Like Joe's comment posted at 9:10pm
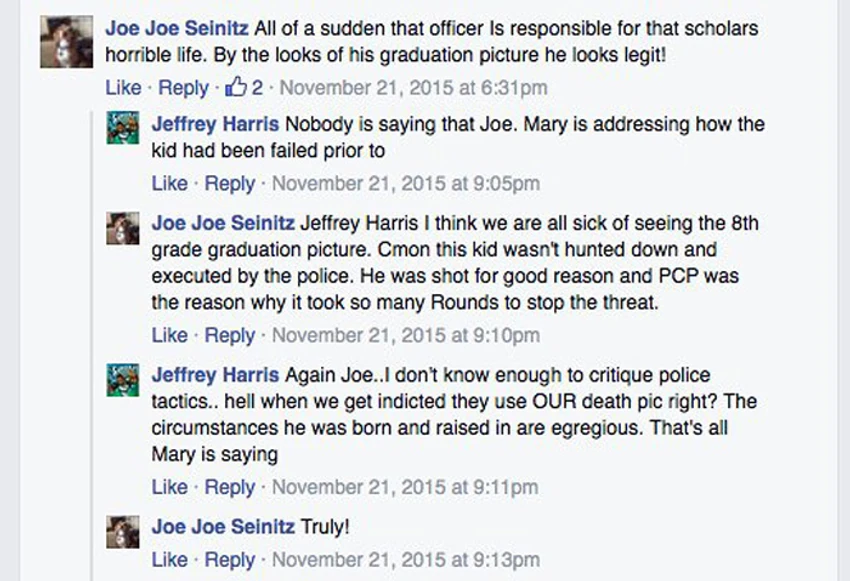850x581 pixels. coord(169,335)
